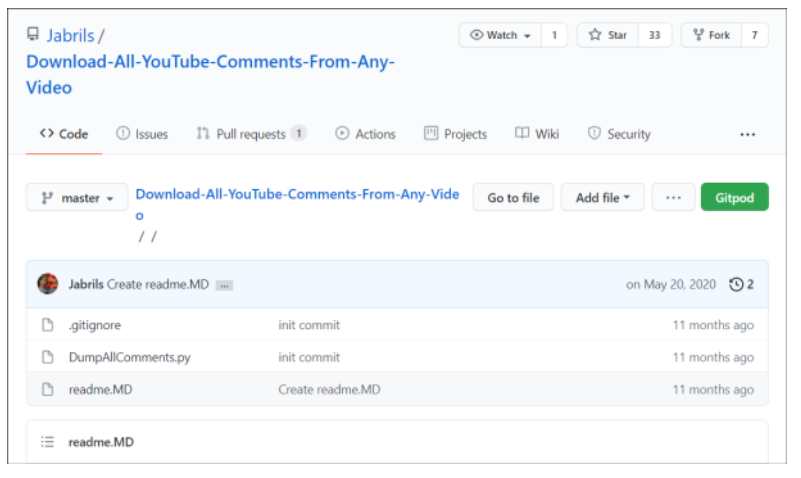Screen dimensions: 801x478
Task: Open the Projects tab
Action: 456,134
